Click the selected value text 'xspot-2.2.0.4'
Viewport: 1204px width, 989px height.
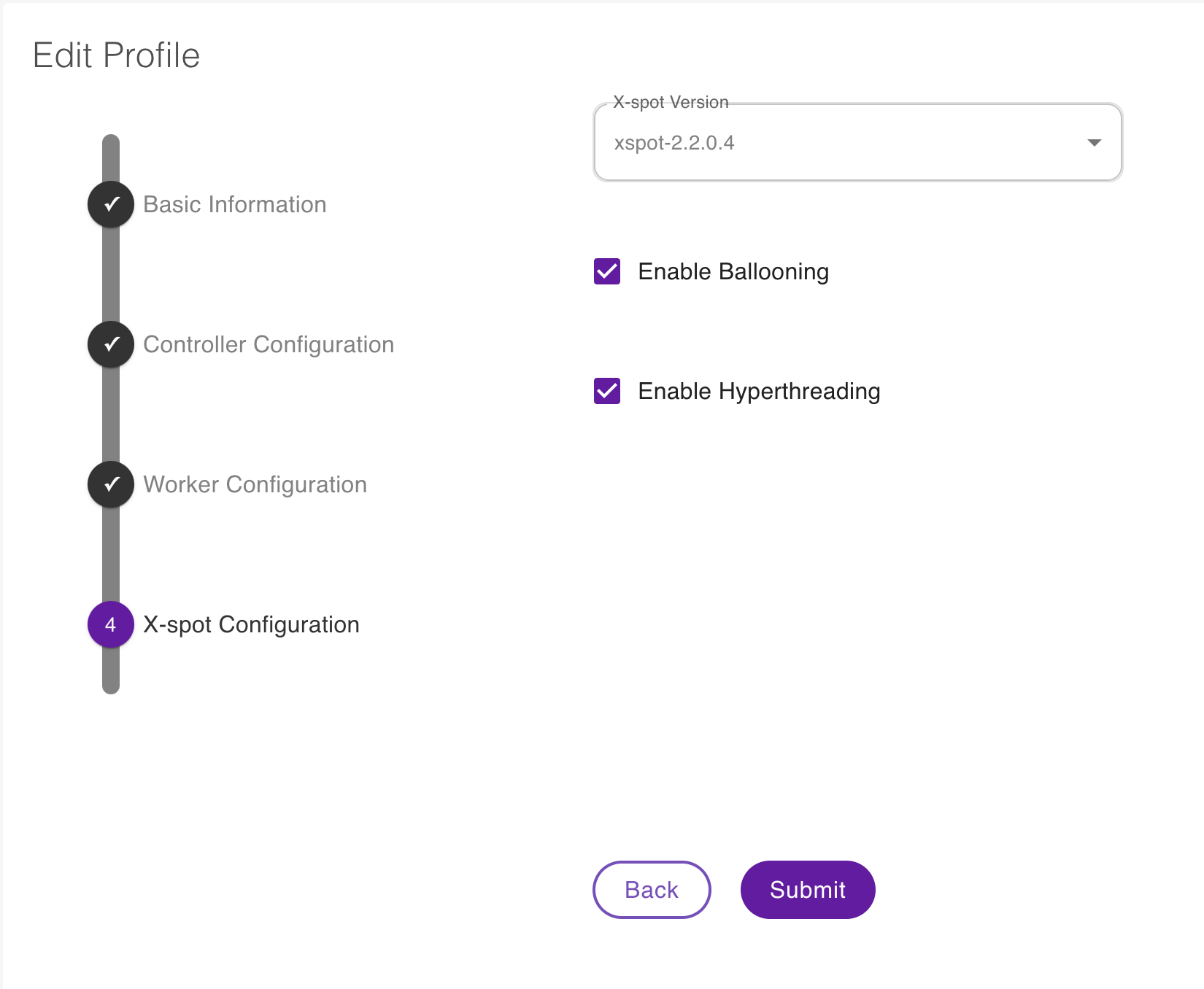674,143
